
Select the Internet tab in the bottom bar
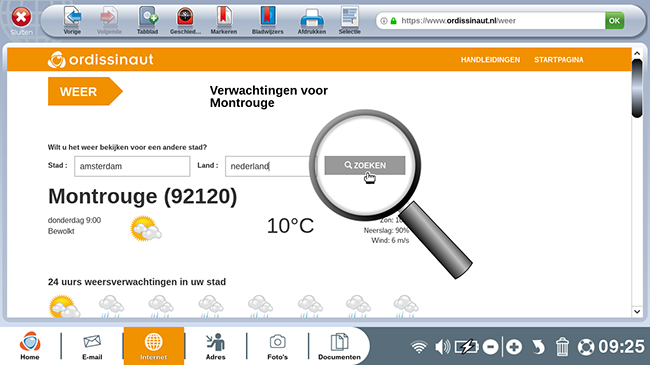pyautogui.click(x=153, y=346)
